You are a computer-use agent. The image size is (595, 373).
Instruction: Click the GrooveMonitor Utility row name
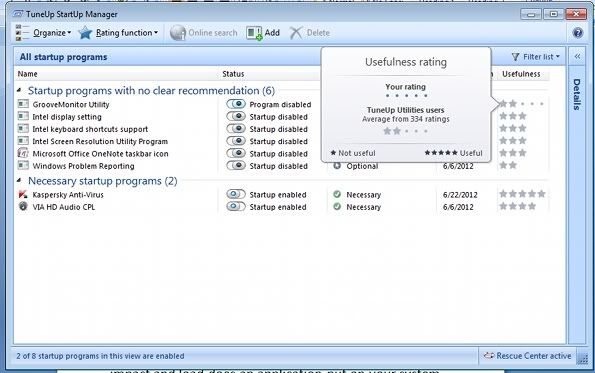(x=71, y=104)
